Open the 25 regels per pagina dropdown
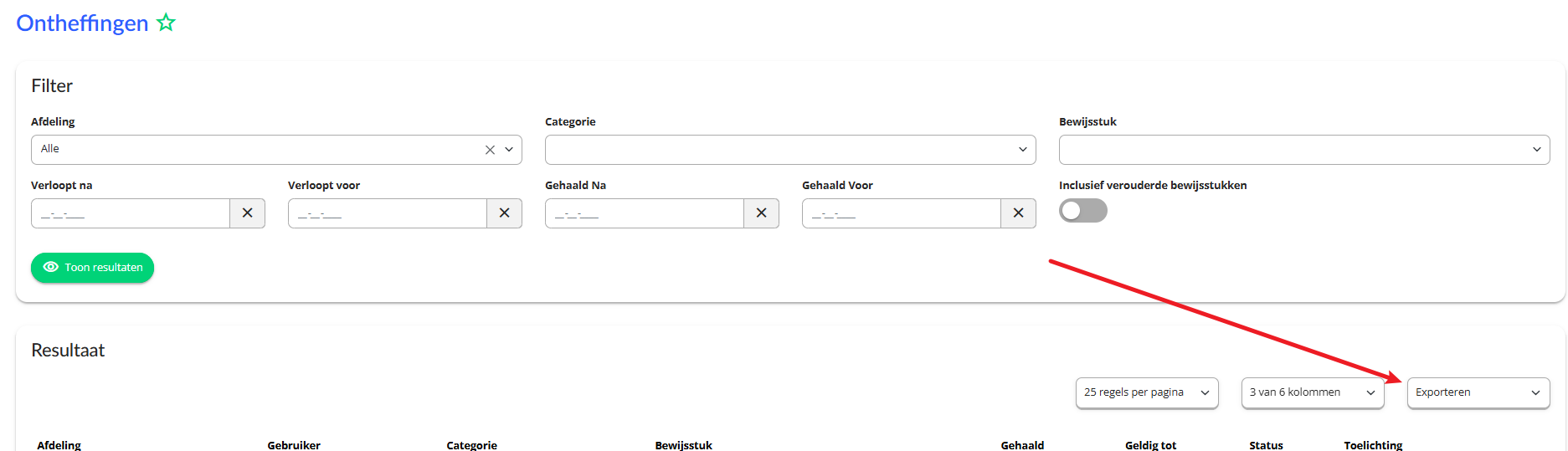The image size is (1568, 451). coord(1147,392)
